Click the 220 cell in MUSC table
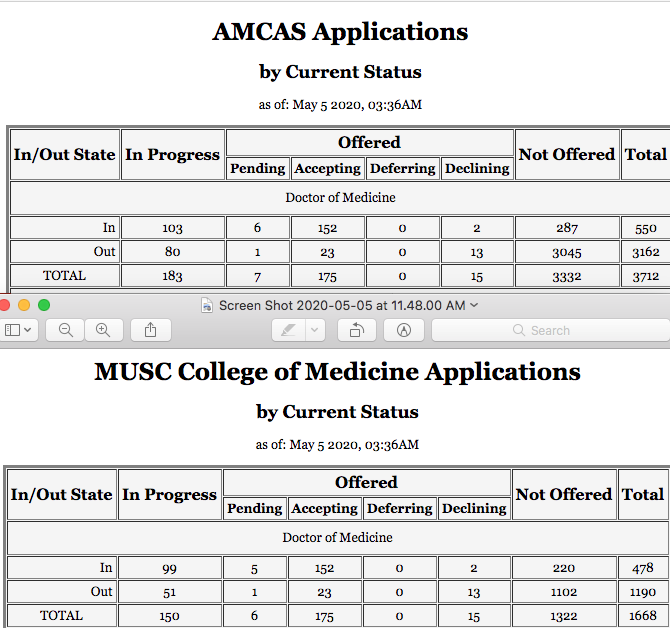This screenshot has height=628, width=670. pos(564,568)
